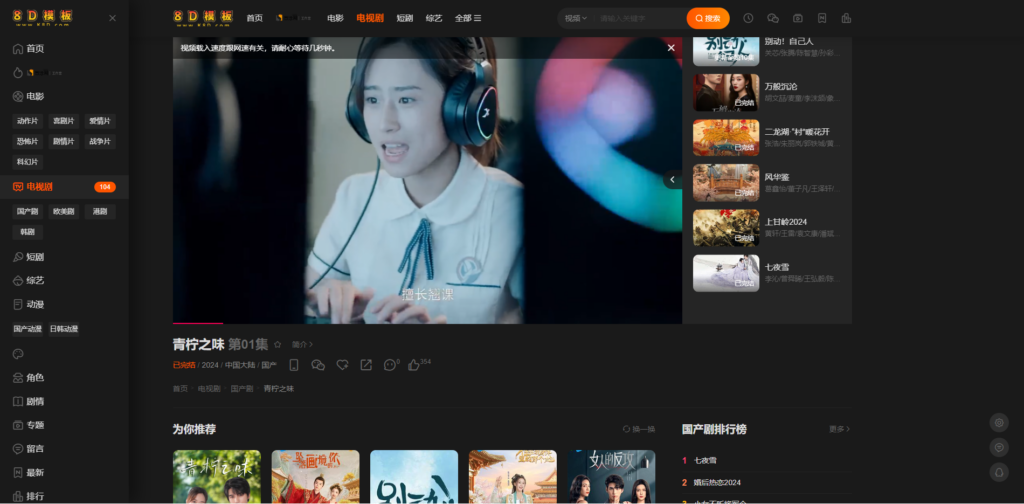The width and height of the screenshot is (1024, 504).
Task: Select the 日韩动漫 sidebar tag
Action: click(64, 329)
